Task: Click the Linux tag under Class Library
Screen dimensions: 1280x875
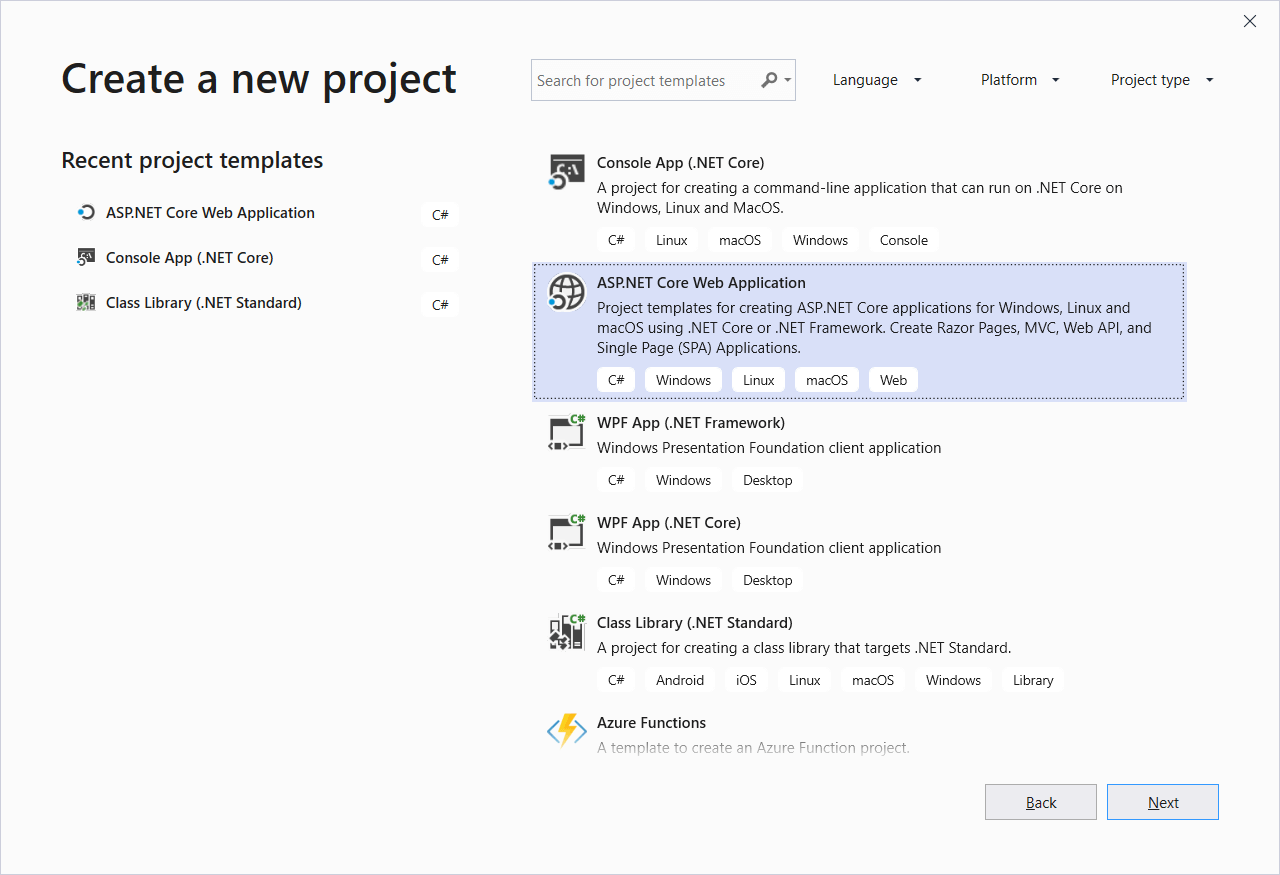Action: pyautogui.click(x=804, y=680)
